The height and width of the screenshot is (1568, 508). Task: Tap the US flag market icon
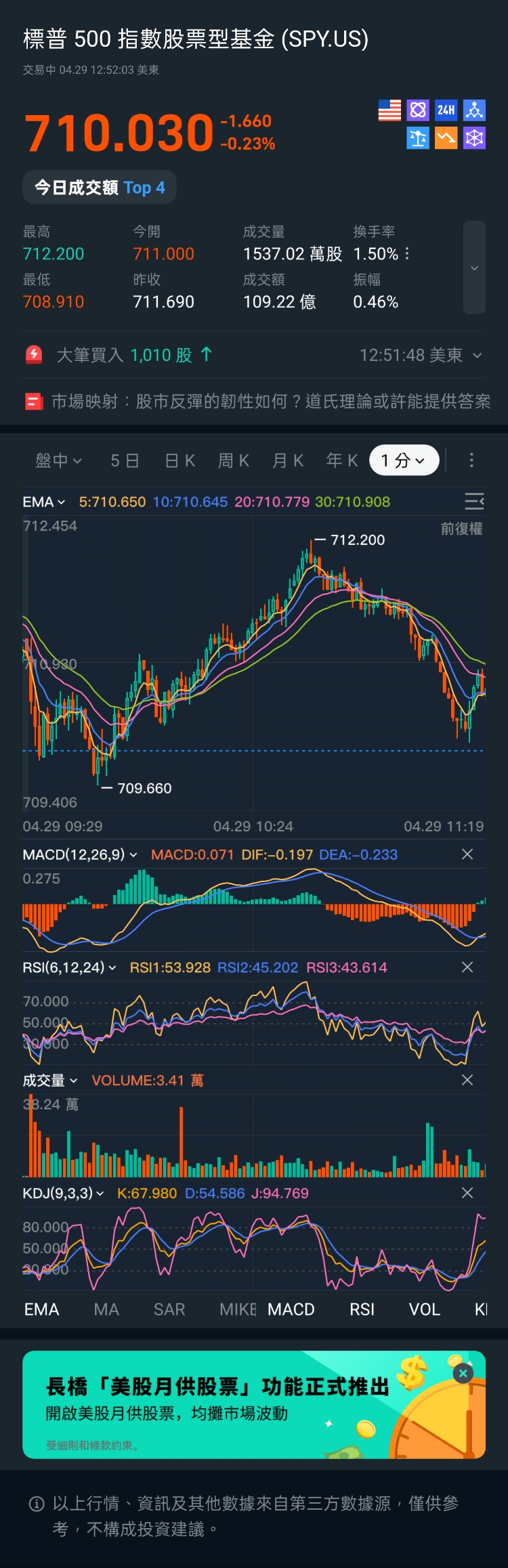[x=389, y=110]
